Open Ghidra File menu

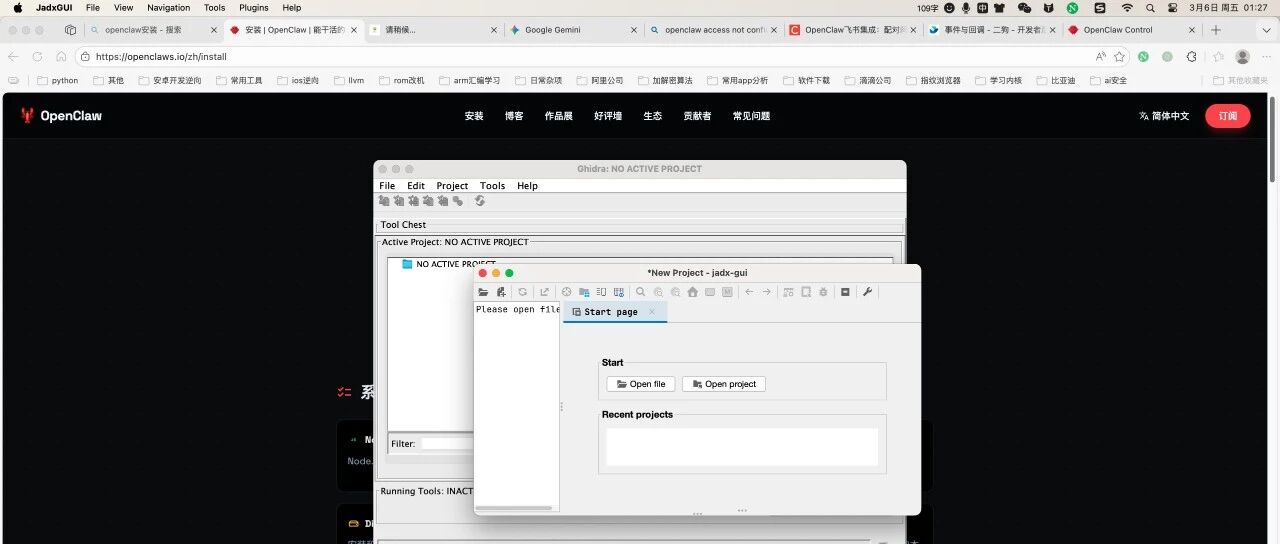coord(387,186)
